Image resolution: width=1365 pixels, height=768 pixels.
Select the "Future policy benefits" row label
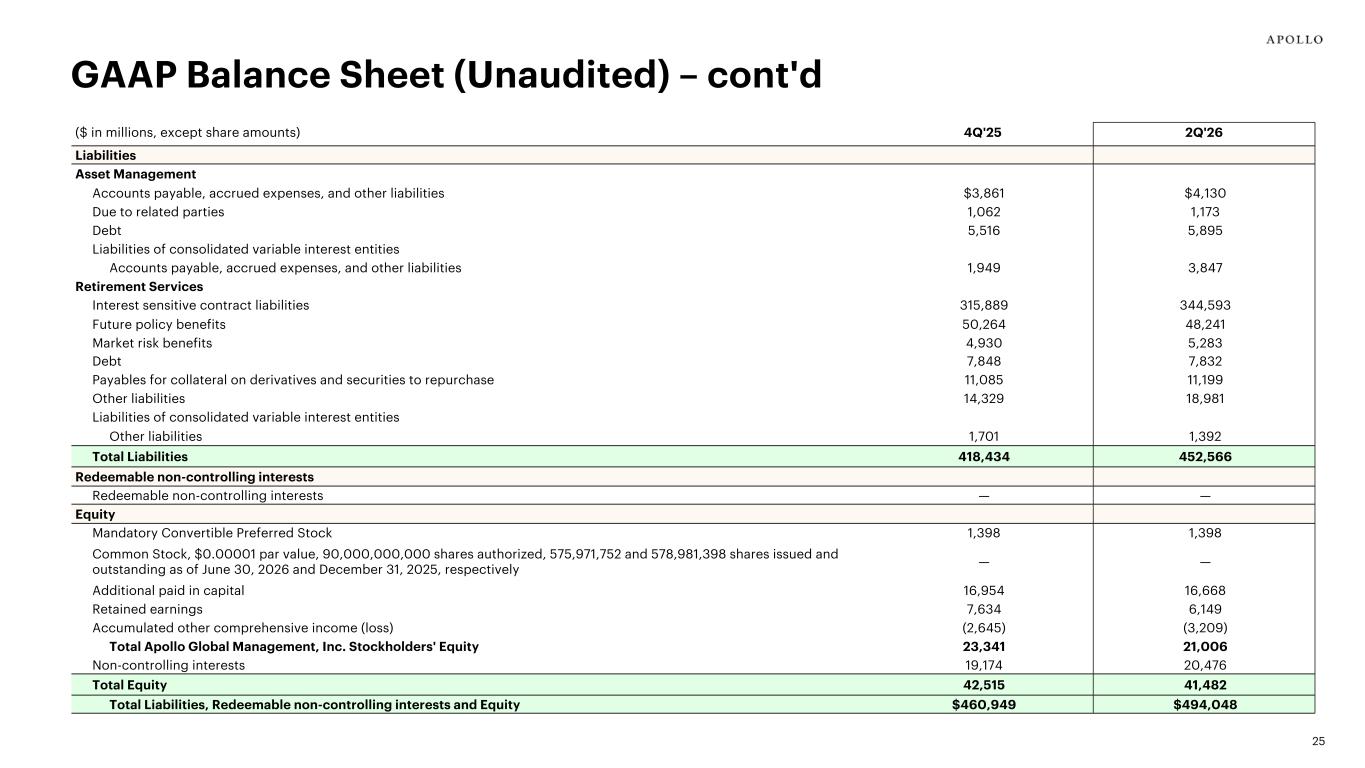coord(159,324)
